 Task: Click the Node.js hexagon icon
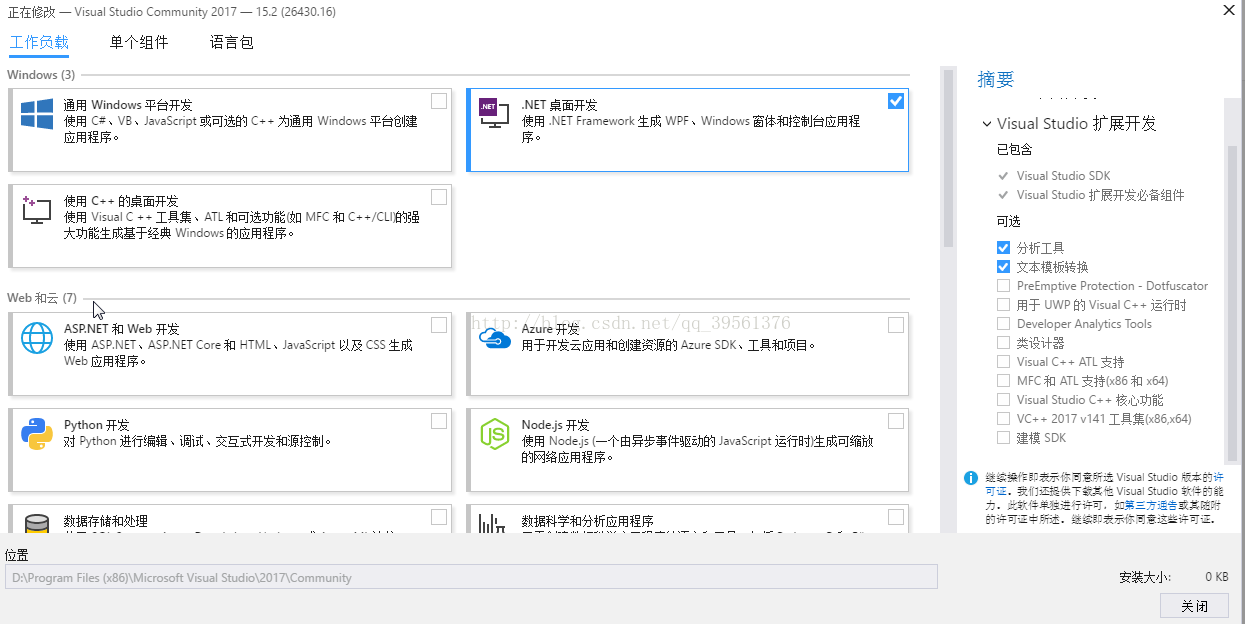coord(495,434)
